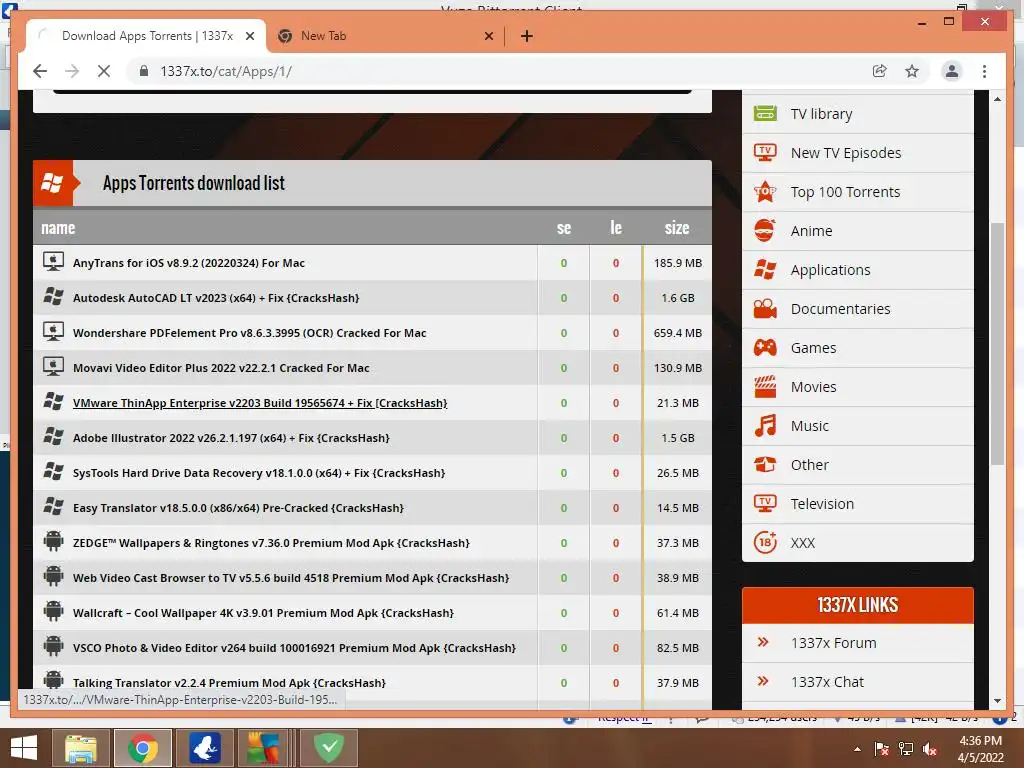Click the Android icon beside ZEDGE row
The width and height of the screenshot is (1024, 768).
(x=53, y=541)
